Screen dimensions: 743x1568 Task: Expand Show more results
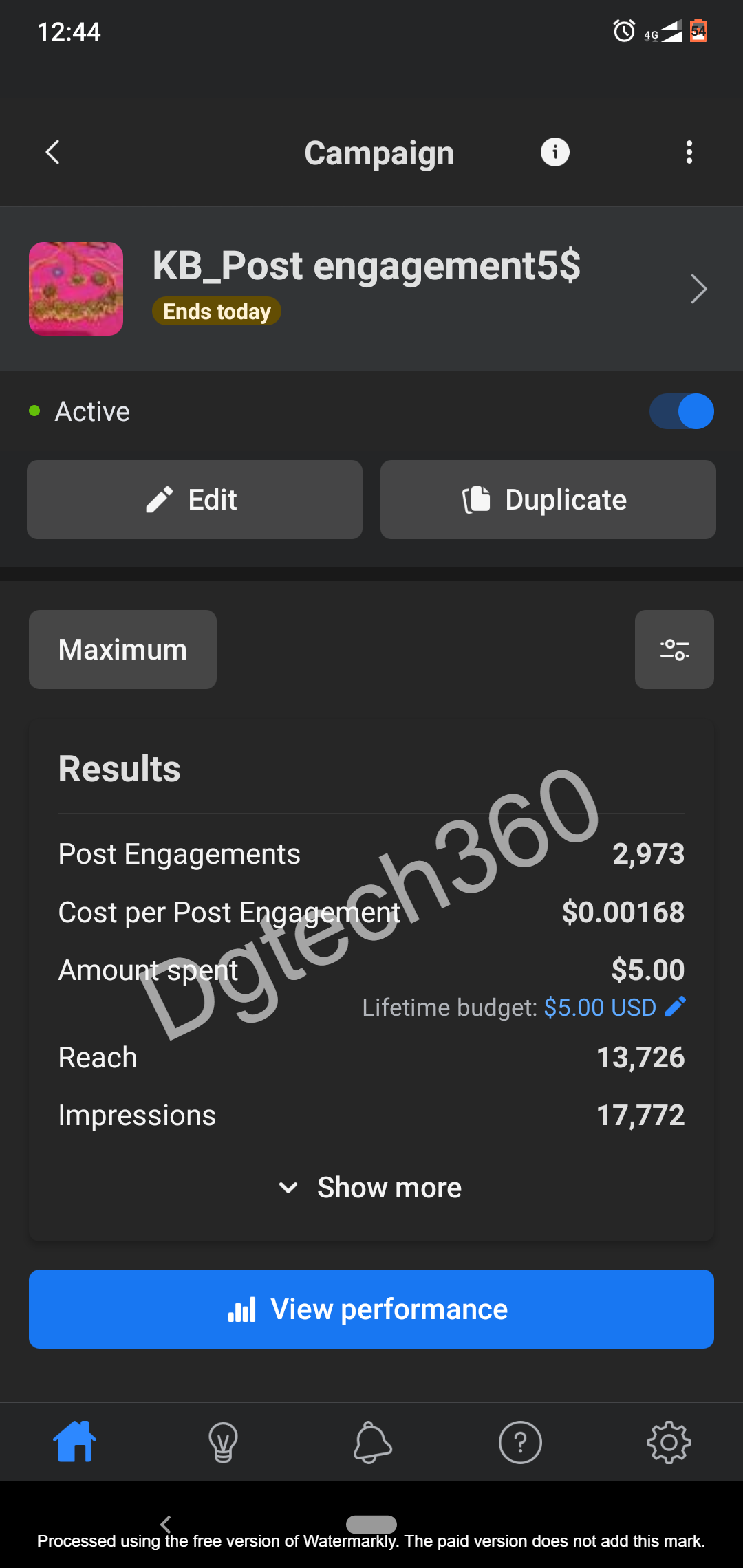coord(371,1187)
